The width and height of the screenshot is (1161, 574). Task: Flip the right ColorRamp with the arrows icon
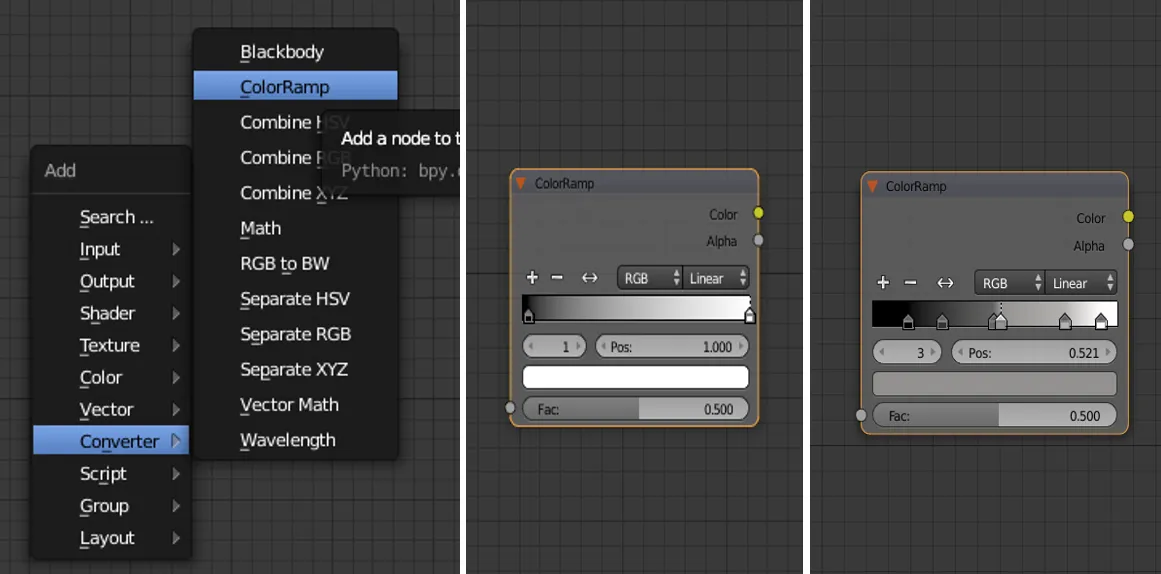pos(945,283)
